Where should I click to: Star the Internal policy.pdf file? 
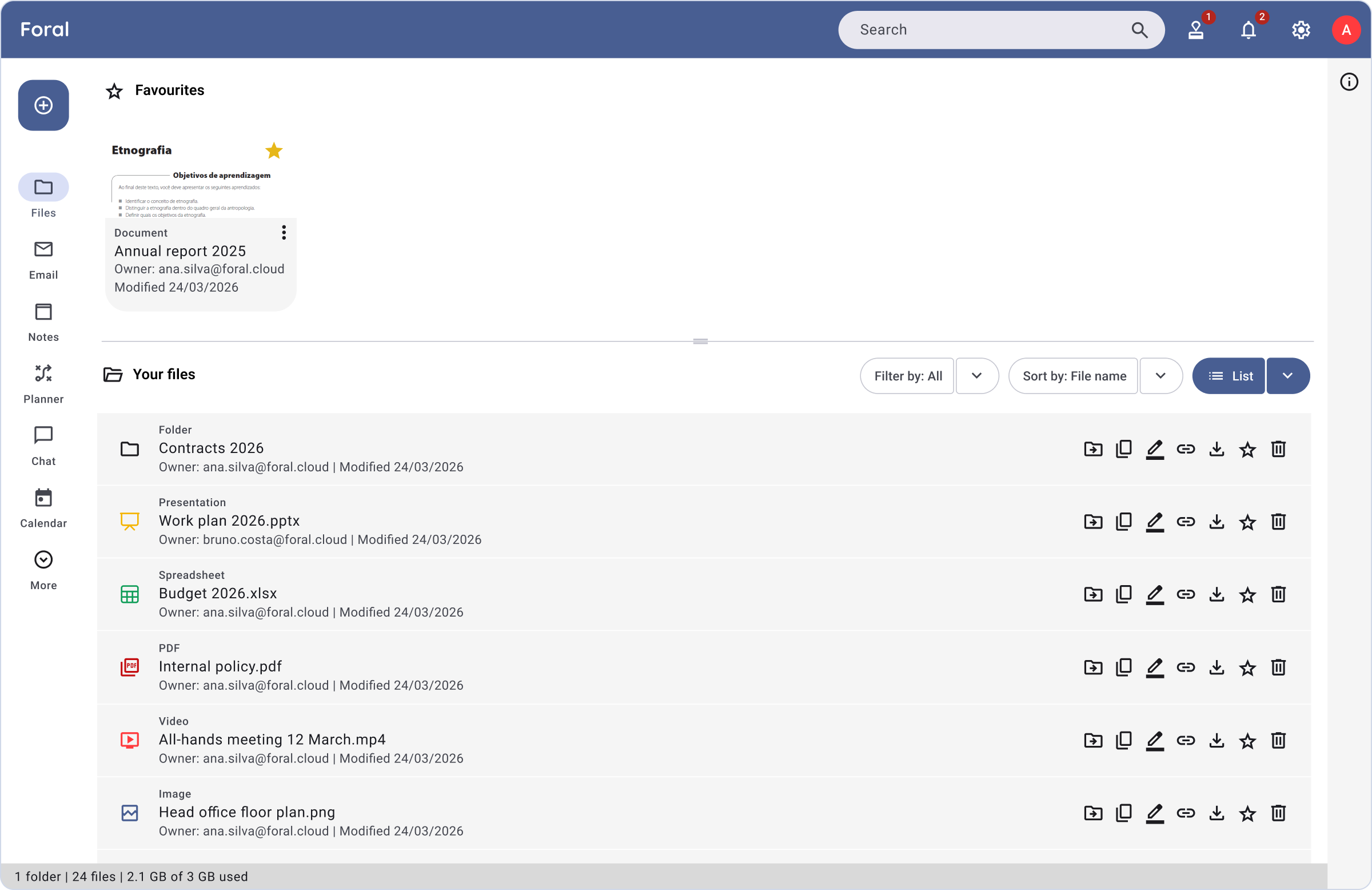pos(1247,667)
